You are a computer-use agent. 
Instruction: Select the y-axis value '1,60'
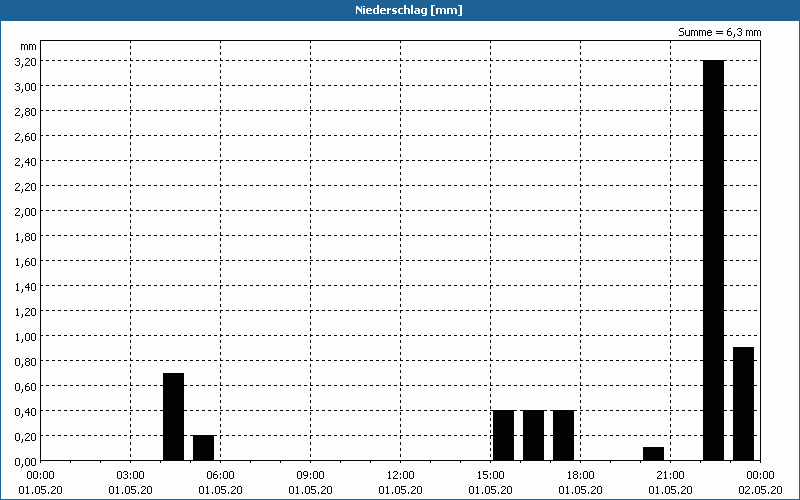tap(26, 261)
